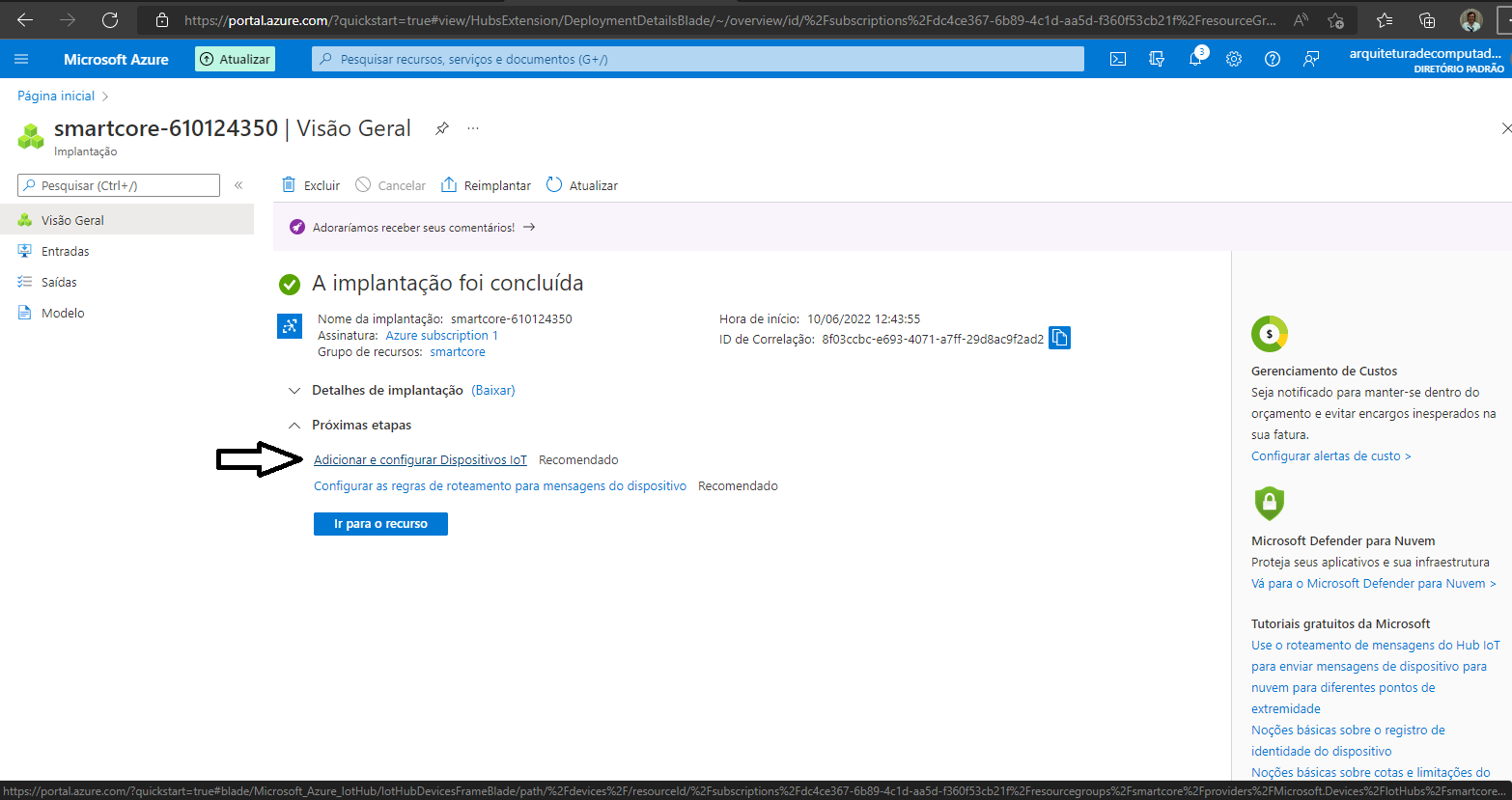Open the routing rules configuration link
Screen dimensions: 1512x800
pyautogui.click(x=500, y=486)
